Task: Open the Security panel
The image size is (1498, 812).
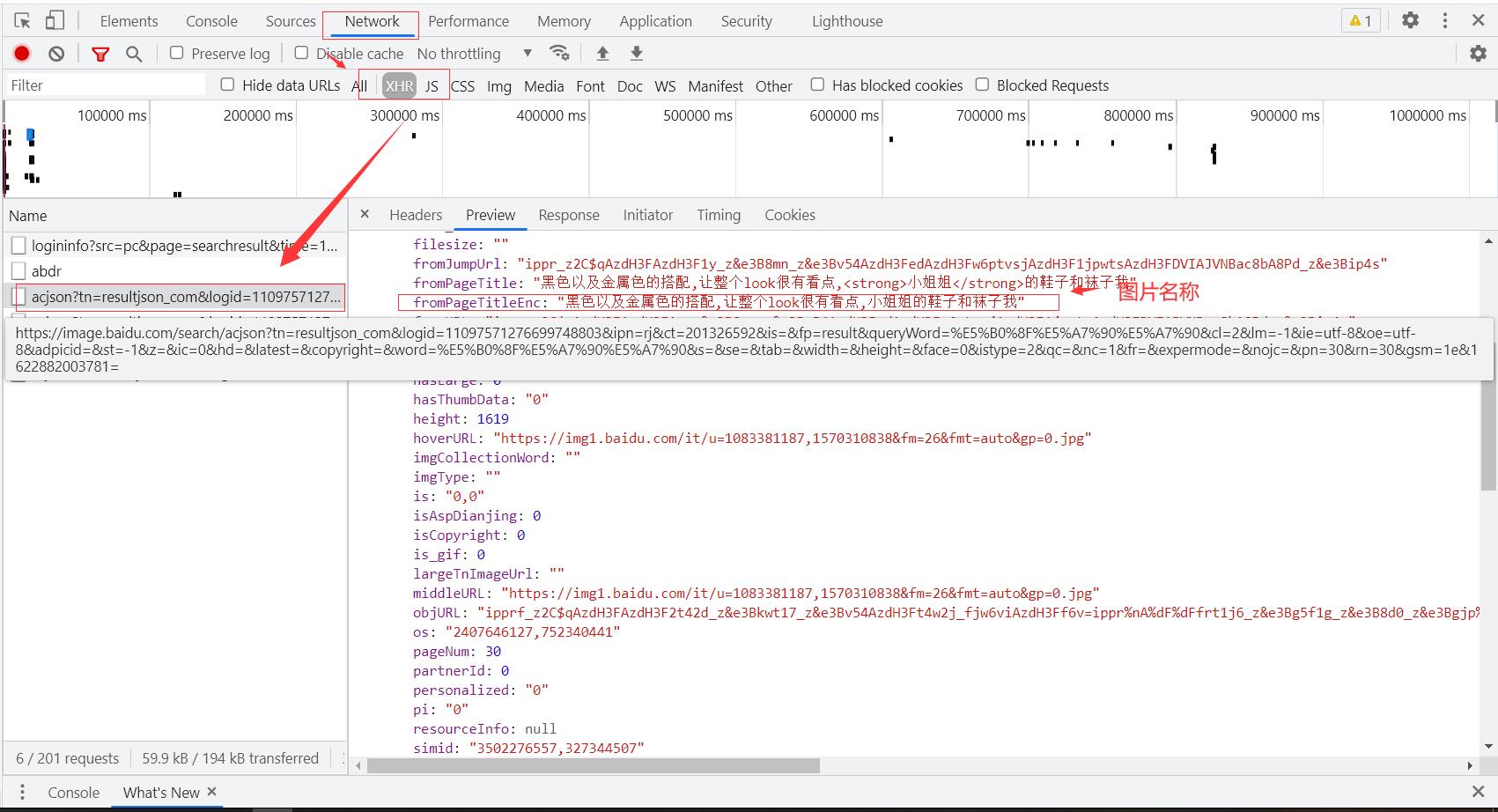Action: 746,21
